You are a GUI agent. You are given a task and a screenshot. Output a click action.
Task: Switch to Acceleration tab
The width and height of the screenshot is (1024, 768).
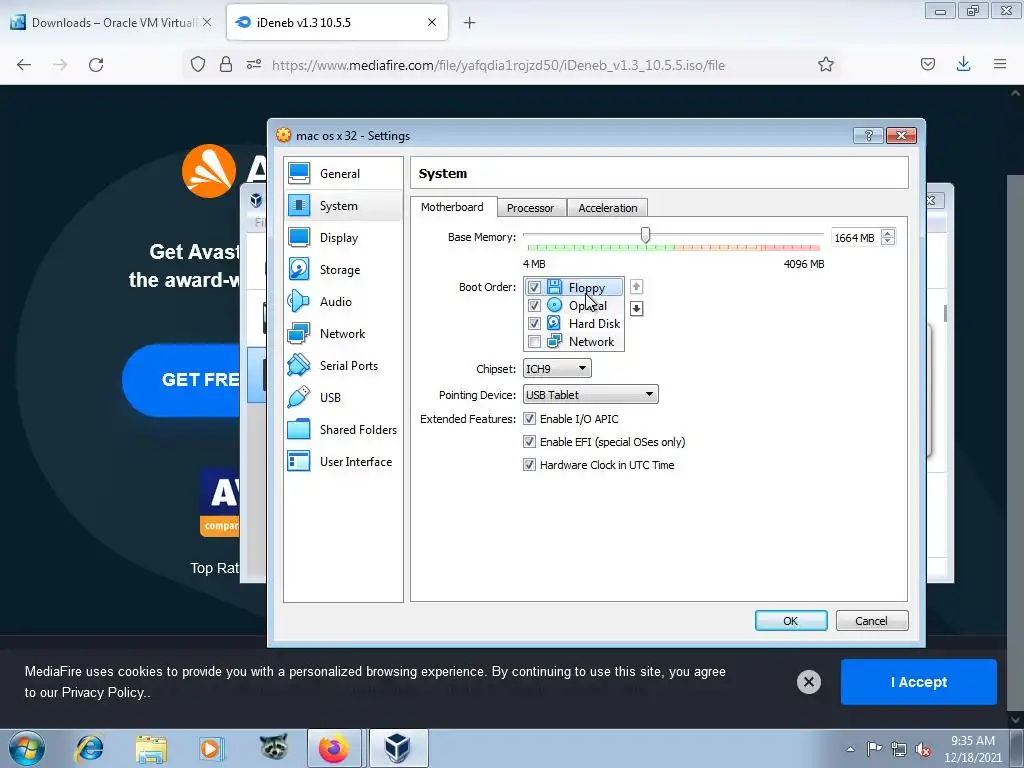click(607, 208)
